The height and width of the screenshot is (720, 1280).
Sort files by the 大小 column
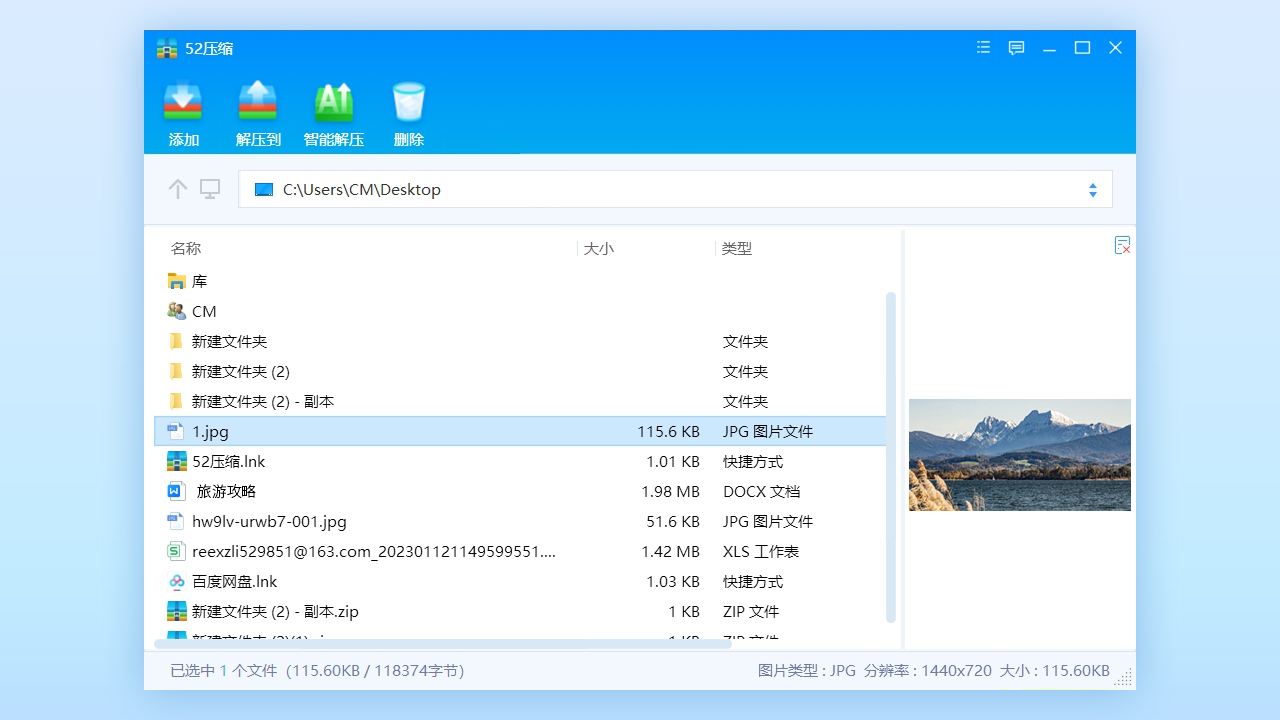pyautogui.click(x=599, y=248)
